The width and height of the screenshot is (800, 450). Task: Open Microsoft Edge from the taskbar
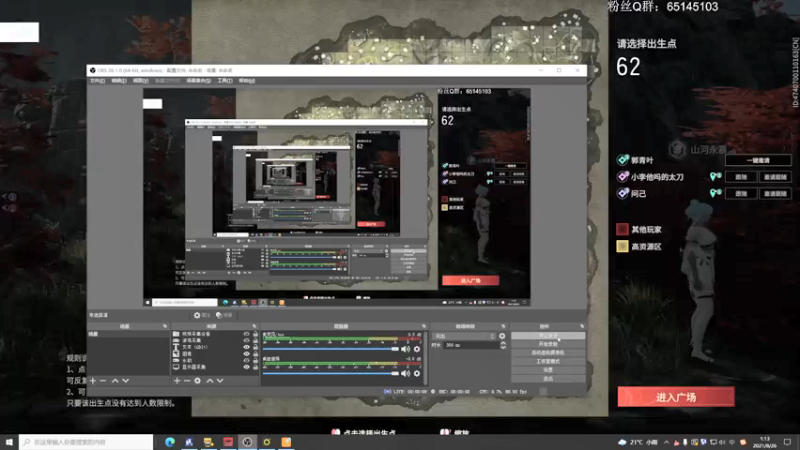(x=170, y=442)
